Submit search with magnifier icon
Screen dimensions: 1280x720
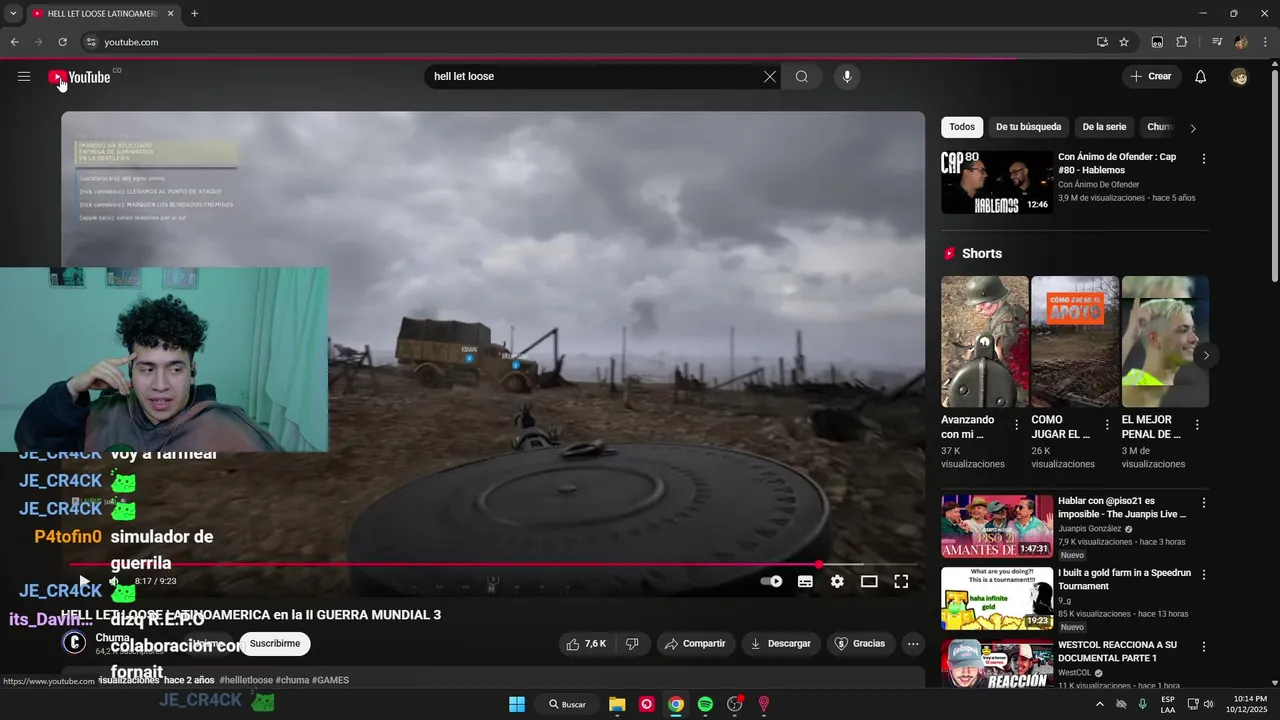coord(802,77)
